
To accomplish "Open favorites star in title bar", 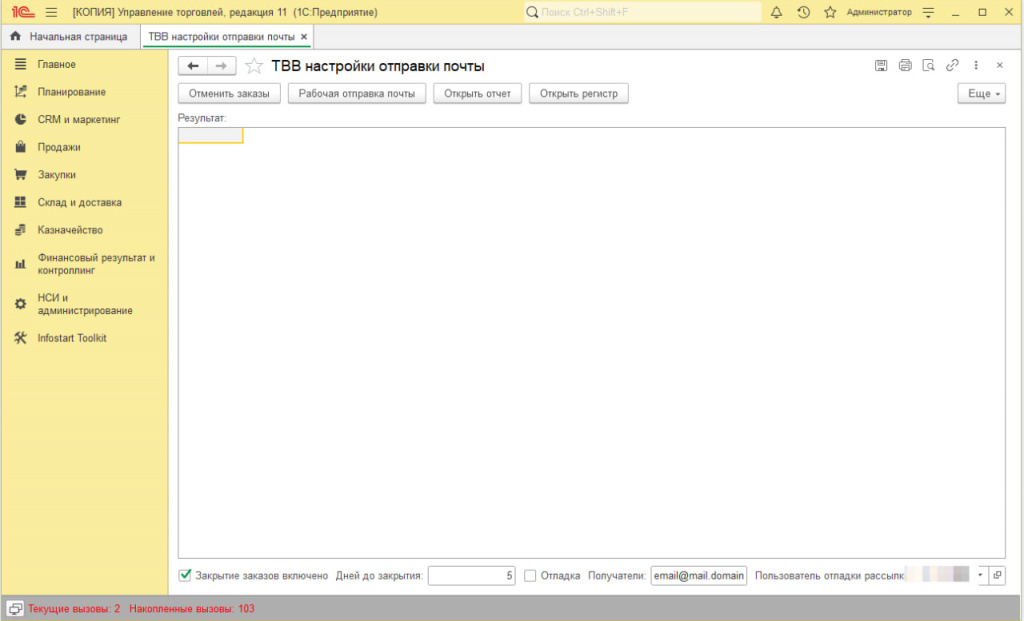I will point(830,12).
